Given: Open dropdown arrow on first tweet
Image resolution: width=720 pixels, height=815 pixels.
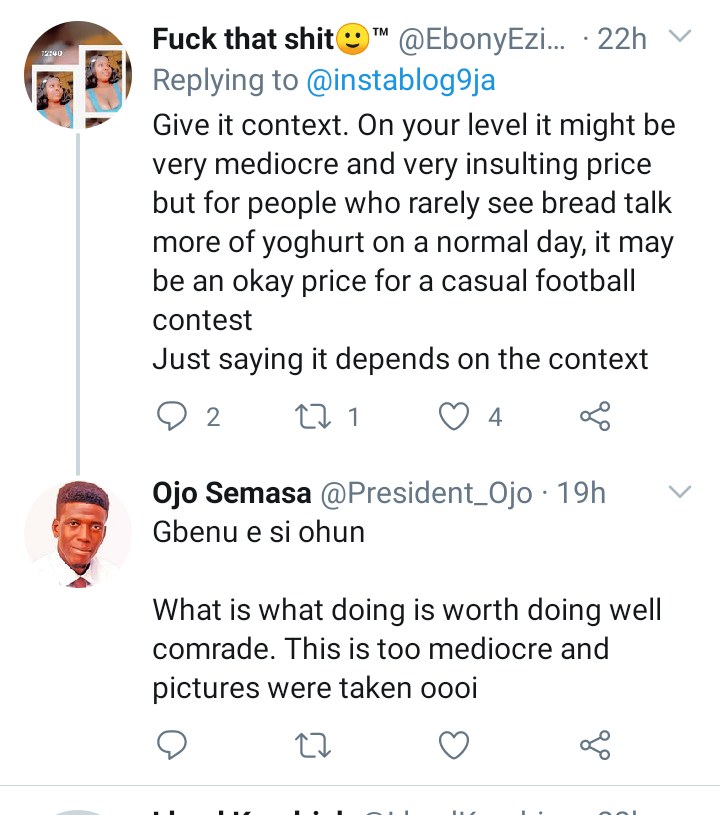Looking at the screenshot, I should pos(679,38).
